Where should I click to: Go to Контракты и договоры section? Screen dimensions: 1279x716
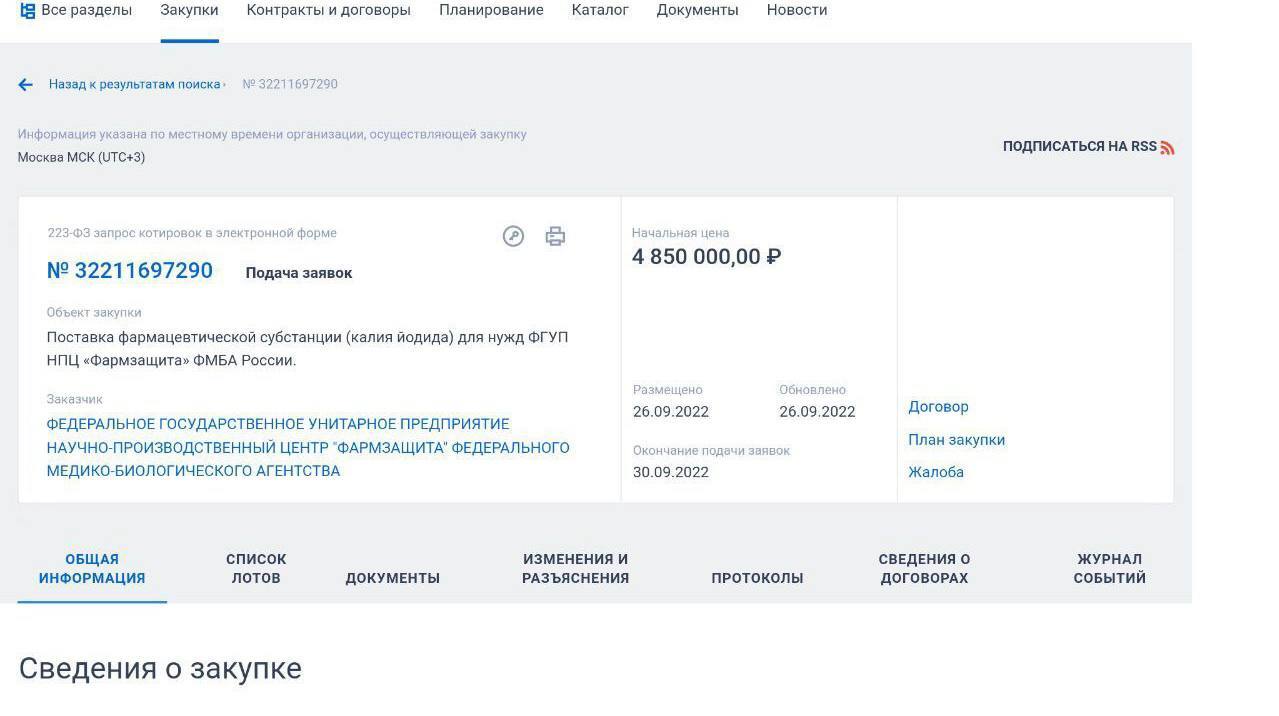pyautogui.click(x=328, y=10)
